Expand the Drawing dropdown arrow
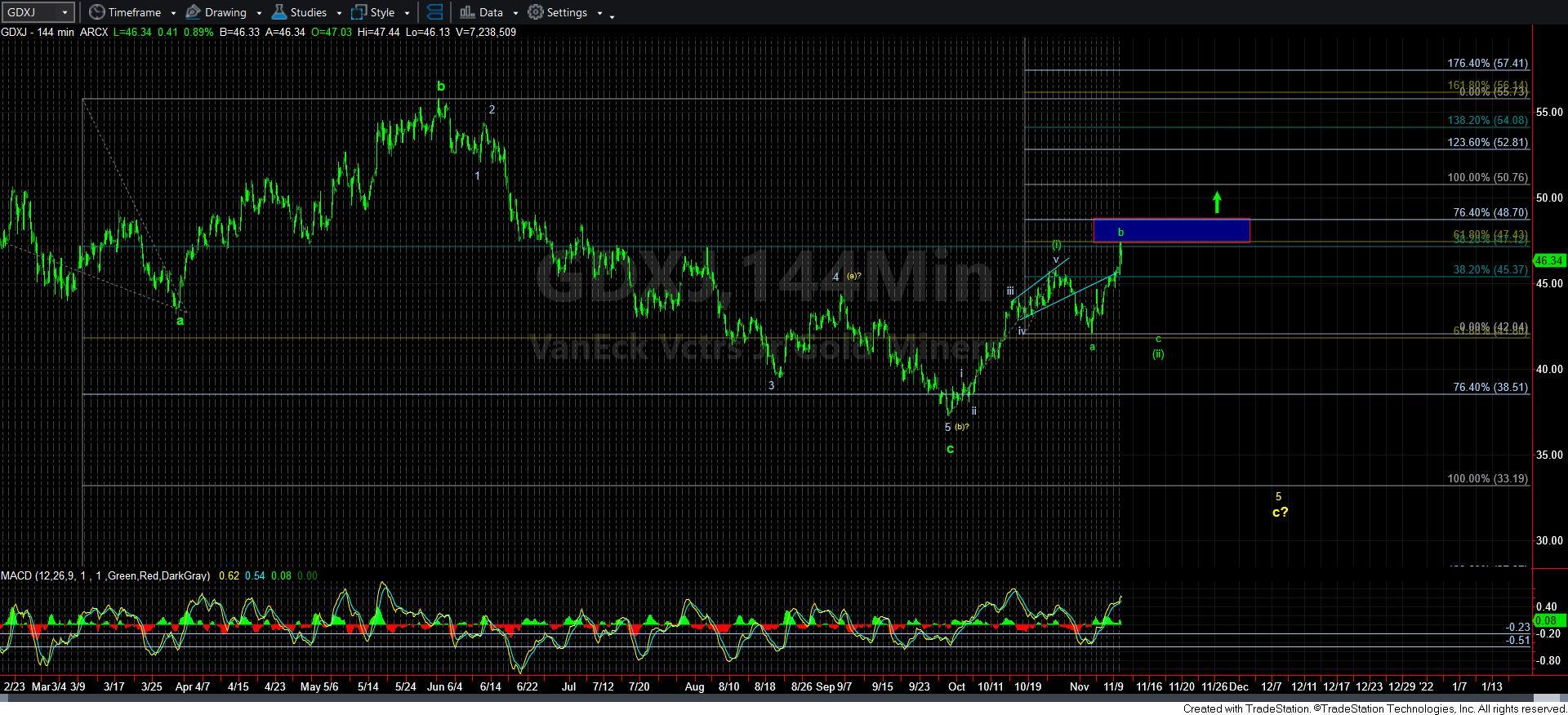The image size is (1568, 715). tap(259, 13)
